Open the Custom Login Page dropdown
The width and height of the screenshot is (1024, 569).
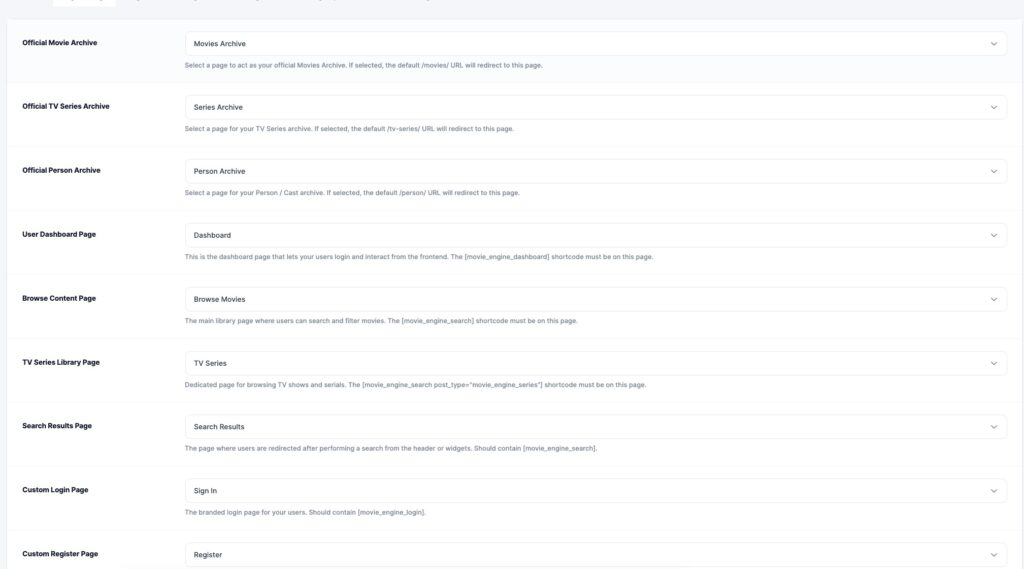[x=595, y=491]
